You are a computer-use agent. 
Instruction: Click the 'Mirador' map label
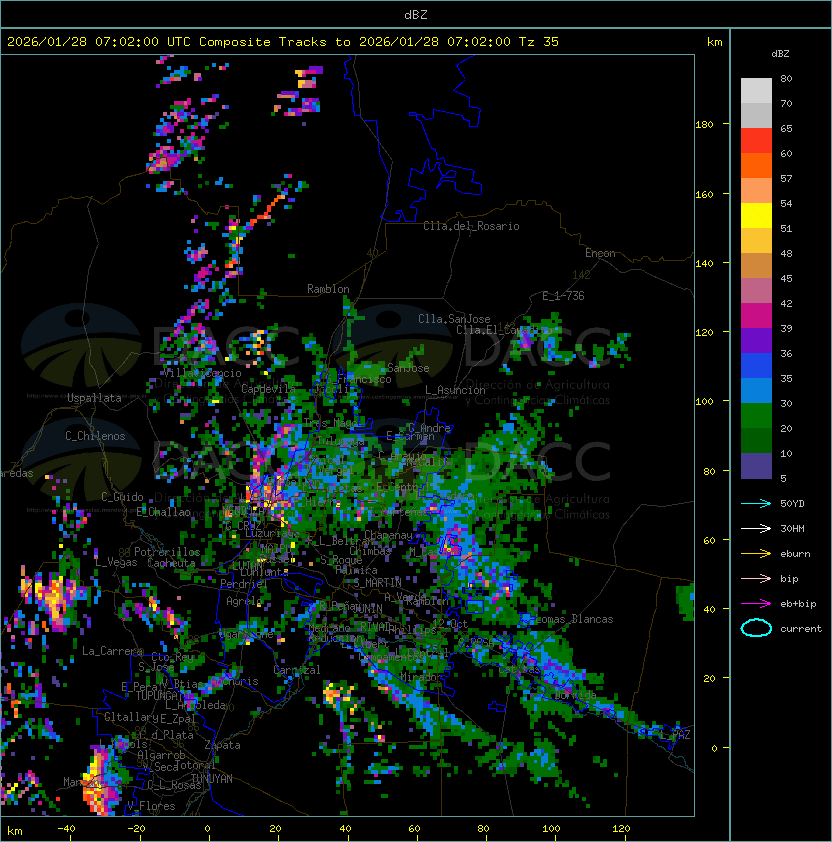(x=422, y=678)
